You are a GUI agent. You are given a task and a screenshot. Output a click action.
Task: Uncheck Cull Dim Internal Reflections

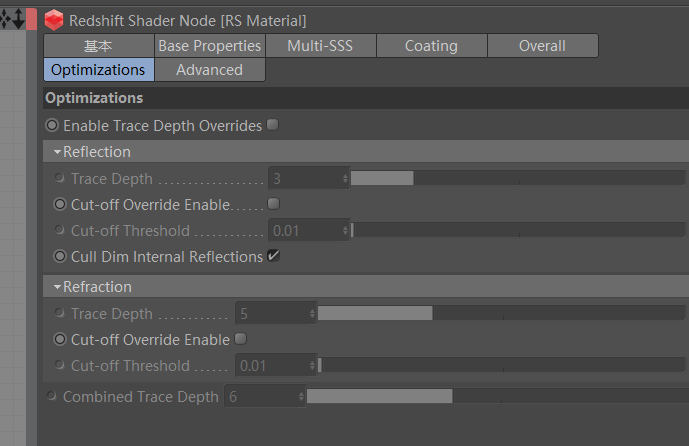(x=274, y=256)
